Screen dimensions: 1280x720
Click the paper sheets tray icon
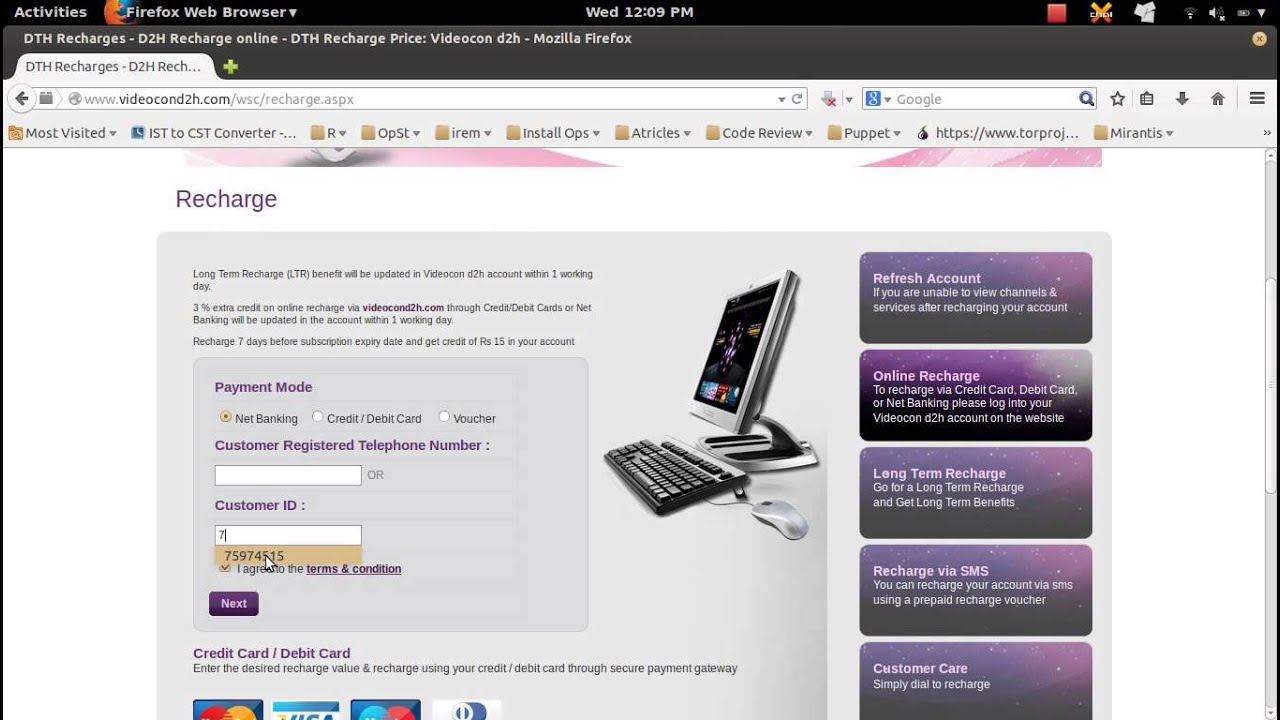click(1145, 12)
